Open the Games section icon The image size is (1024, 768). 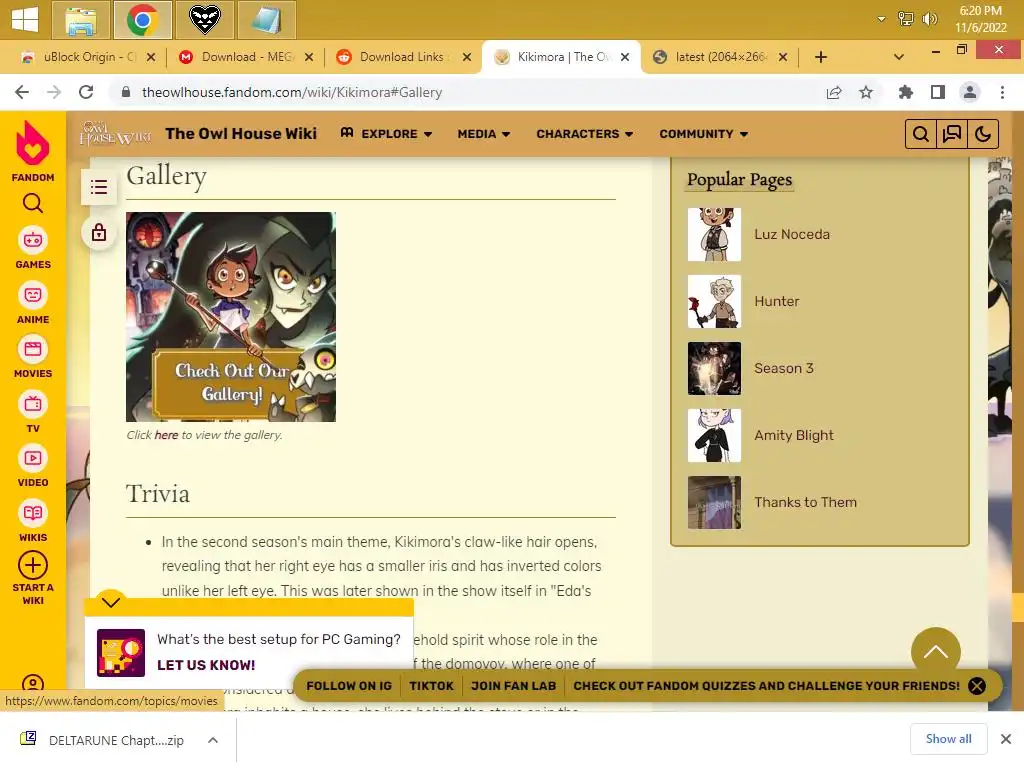point(33,240)
